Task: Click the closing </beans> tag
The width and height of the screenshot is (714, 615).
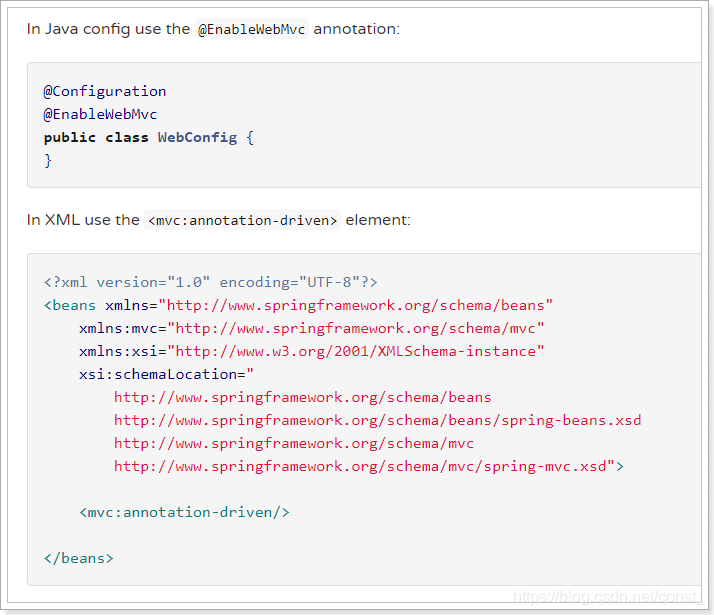Action: pos(78,559)
